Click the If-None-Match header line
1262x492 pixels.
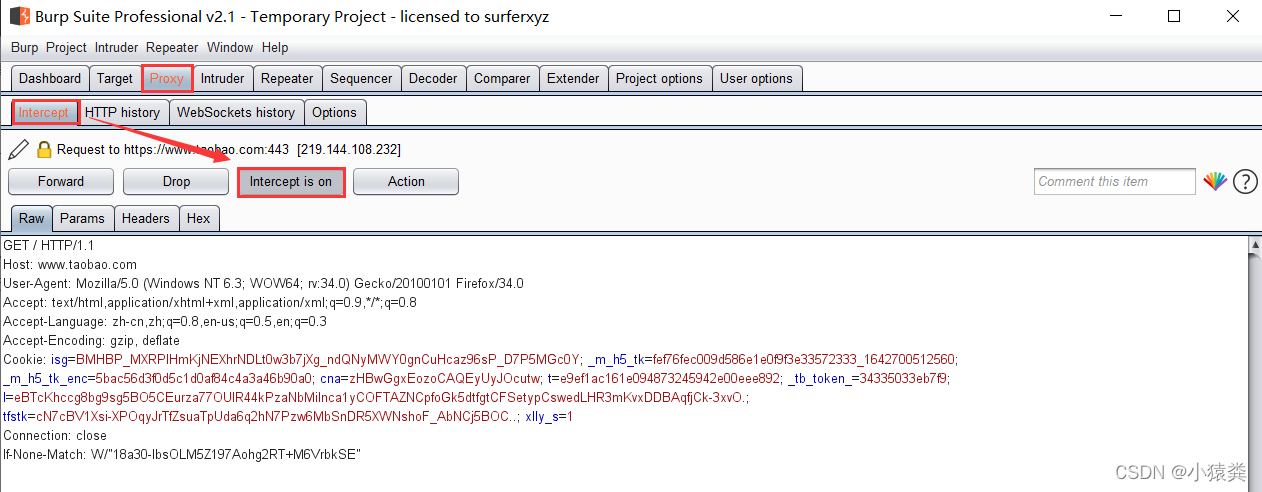[182, 455]
